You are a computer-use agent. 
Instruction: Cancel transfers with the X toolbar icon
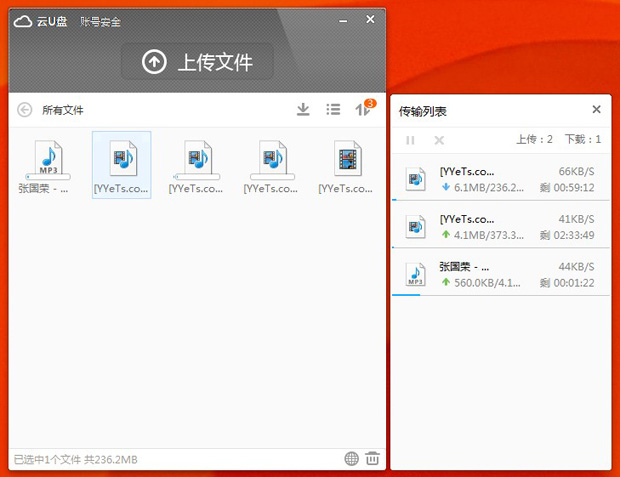[439, 140]
